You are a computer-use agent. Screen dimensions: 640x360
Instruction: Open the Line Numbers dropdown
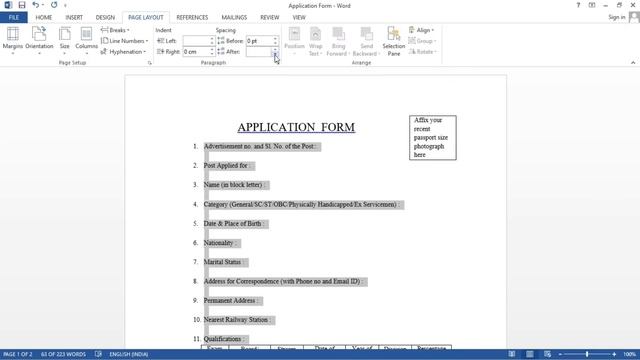point(124,41)
